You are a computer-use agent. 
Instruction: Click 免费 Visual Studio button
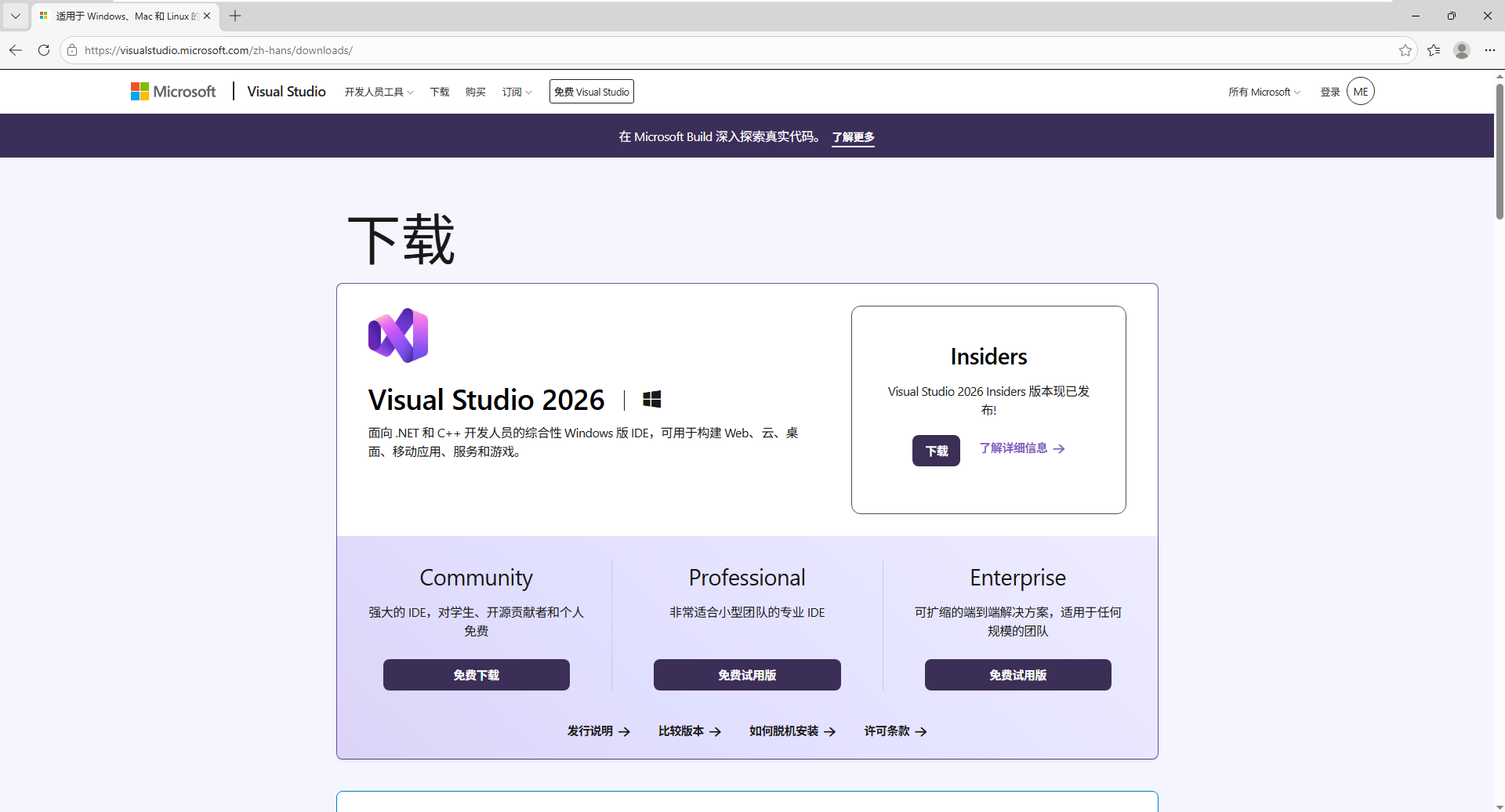(x=592, y=92)
